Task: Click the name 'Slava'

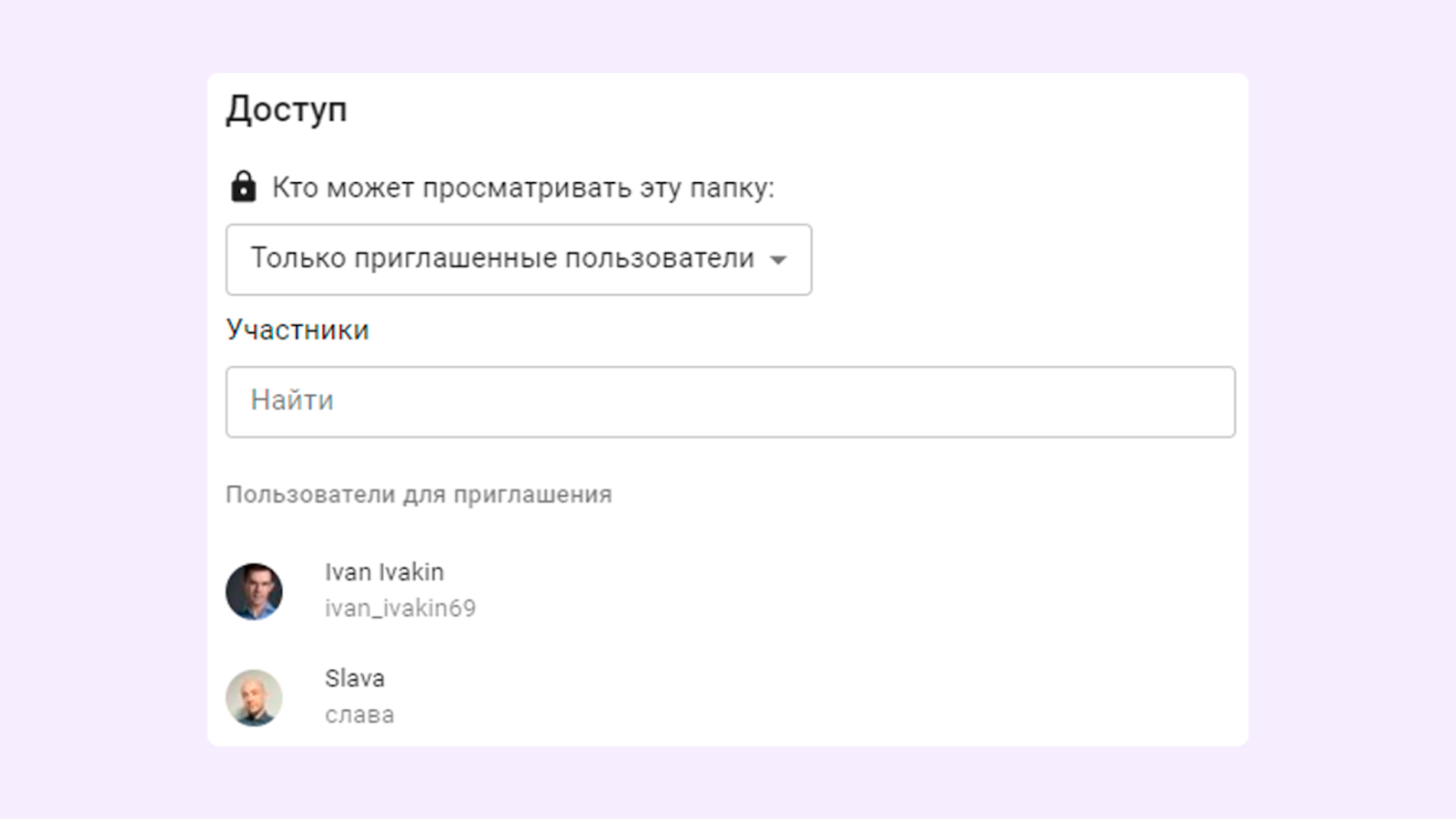Action: click(355, 677)
